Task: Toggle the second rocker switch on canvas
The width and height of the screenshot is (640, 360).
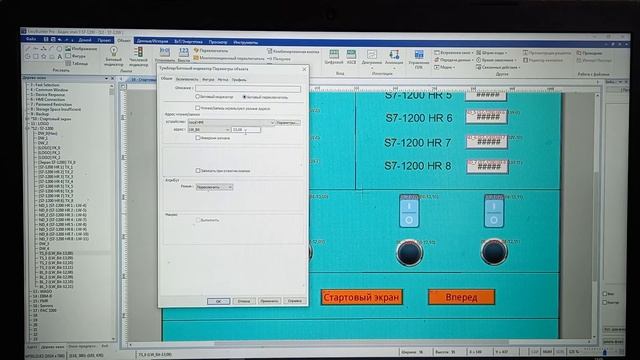Action: tap(494, 211)
